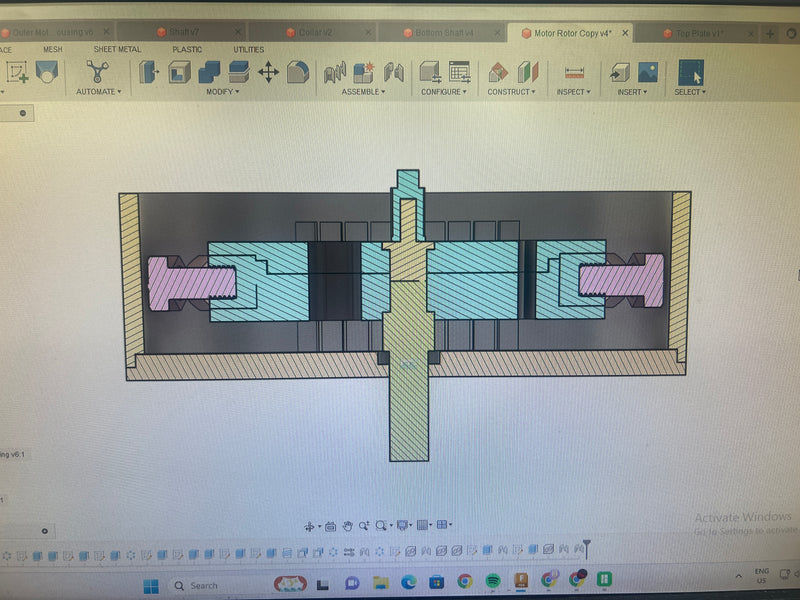Click the Orbit navigation icon
This screenshot has height=600, width=800.
309,525
